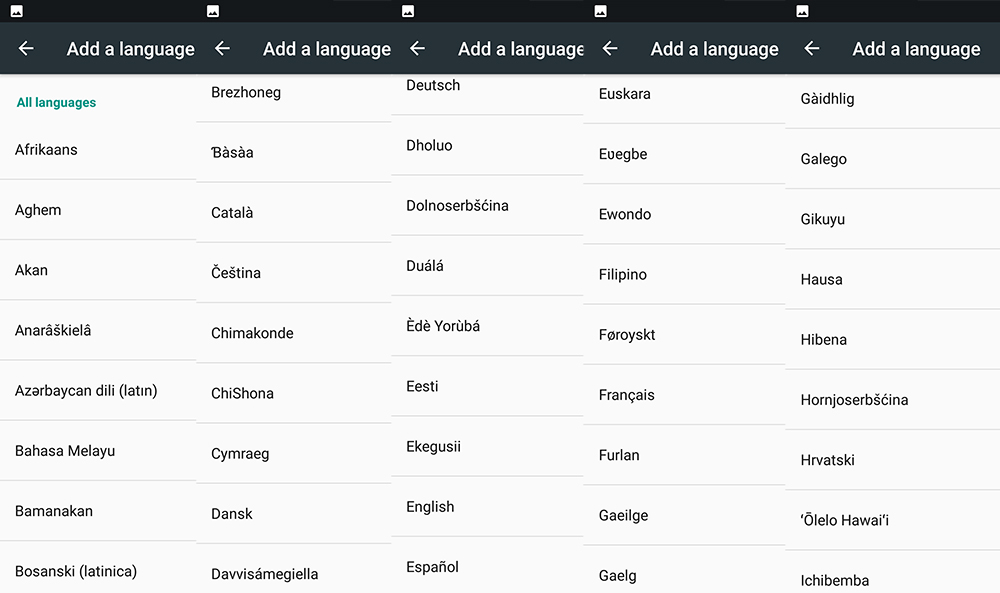Go back from the Euskara list screen
This screenshot has height=593, width=1000.
click(610, 49)
